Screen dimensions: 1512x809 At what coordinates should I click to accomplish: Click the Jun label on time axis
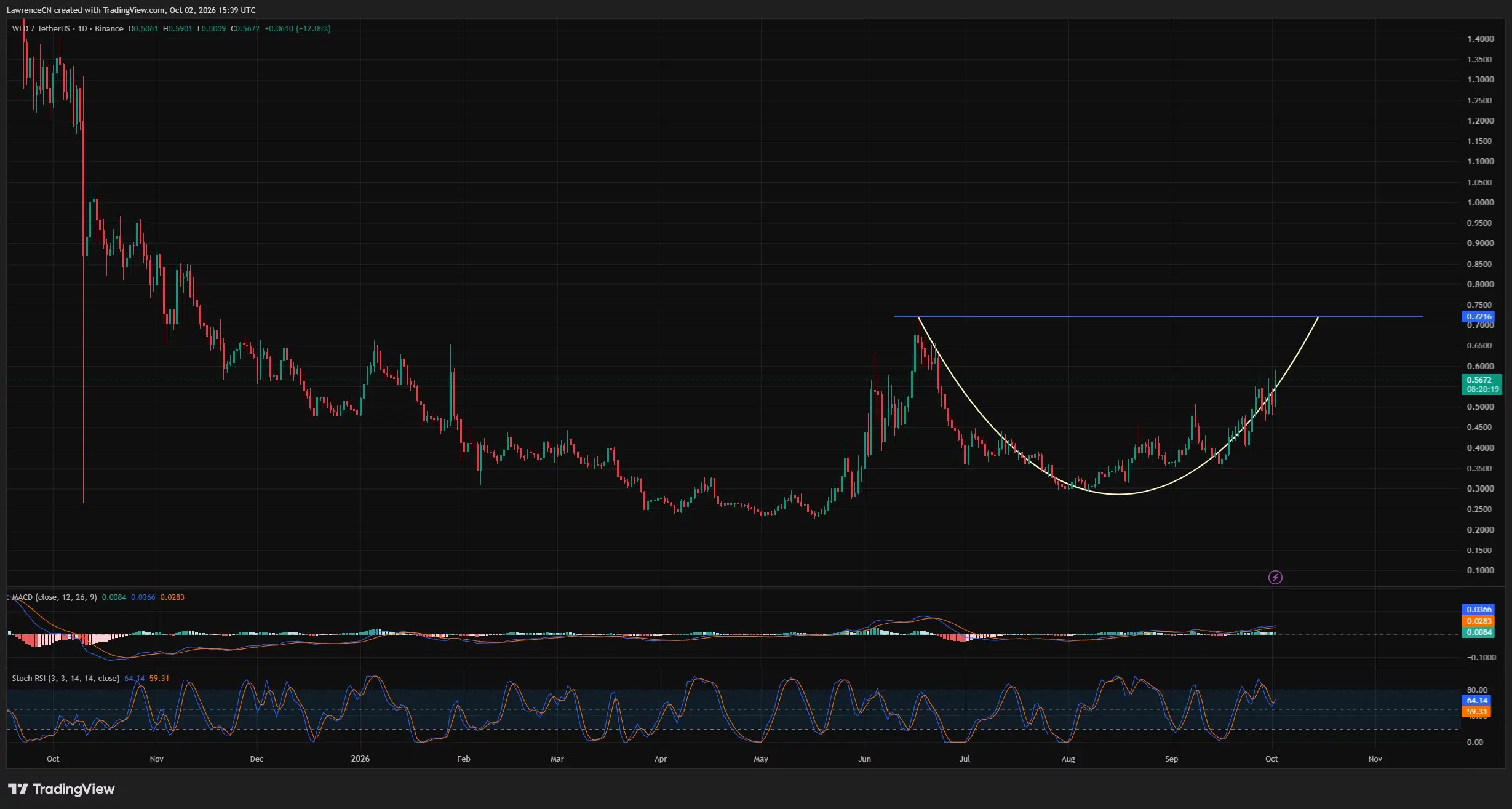[x=865, y=759]
